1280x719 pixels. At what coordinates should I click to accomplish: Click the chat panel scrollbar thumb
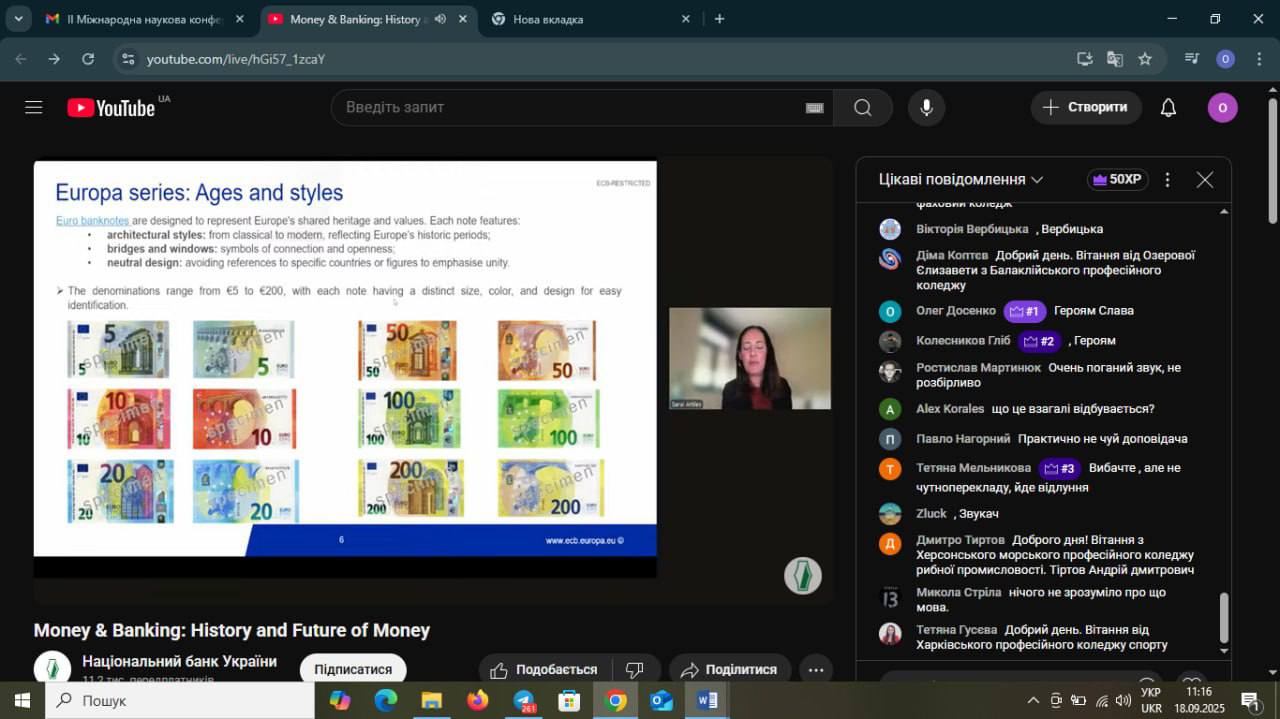pos(1224,617)
